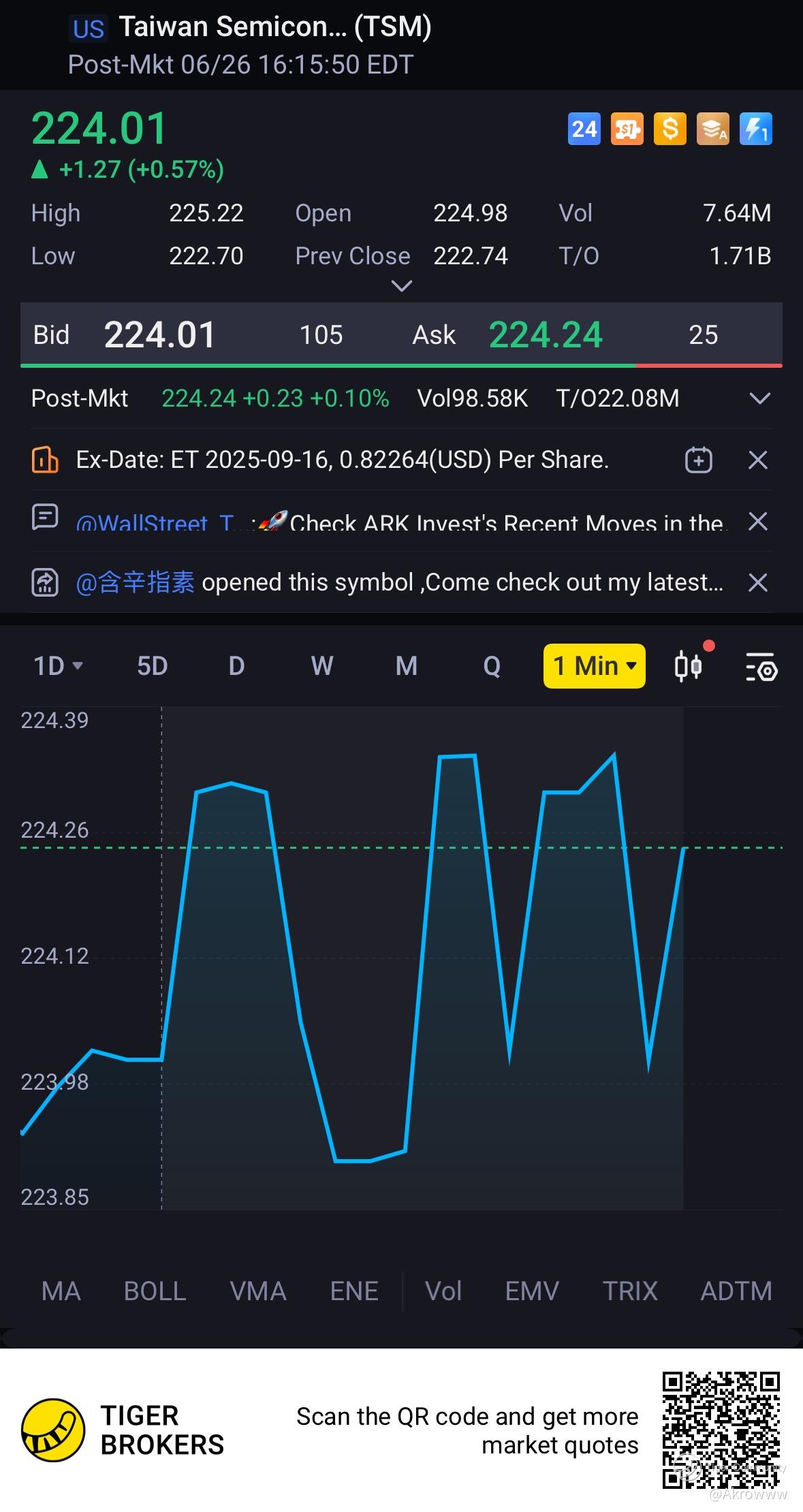Tap the chart's vertical dashed session marker
This screenshot has height=1512, width=803.
click(161, 958)
